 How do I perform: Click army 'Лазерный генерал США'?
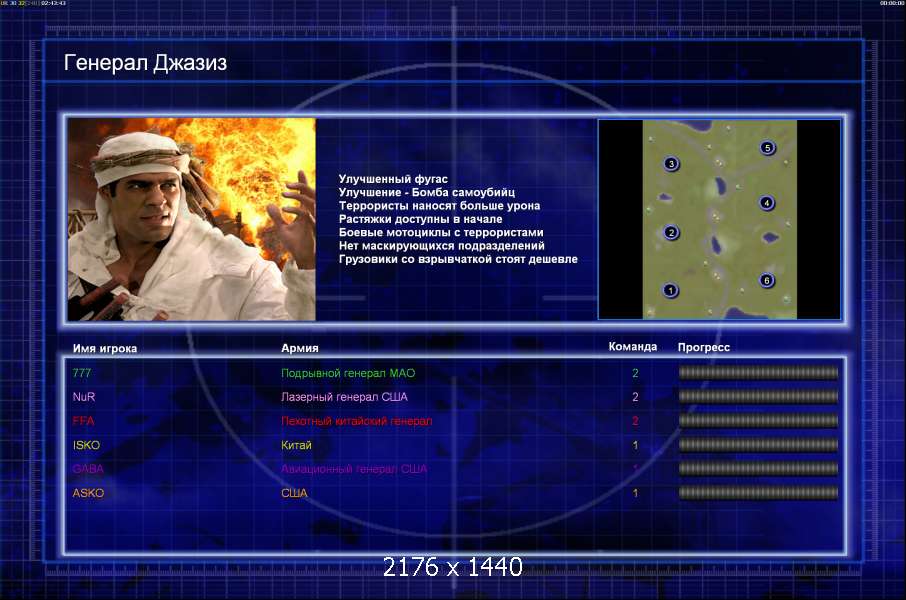click(x=344, y=397)
